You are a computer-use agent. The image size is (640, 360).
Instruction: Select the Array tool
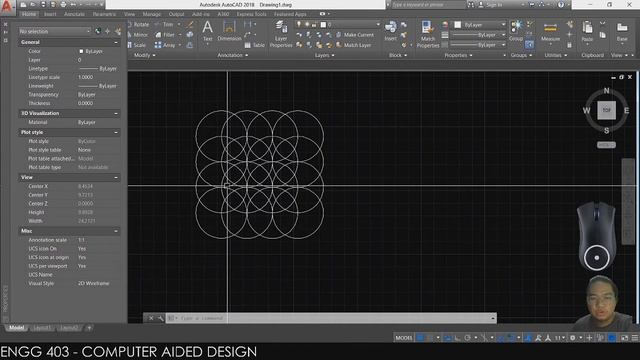[x=165, y=45]
